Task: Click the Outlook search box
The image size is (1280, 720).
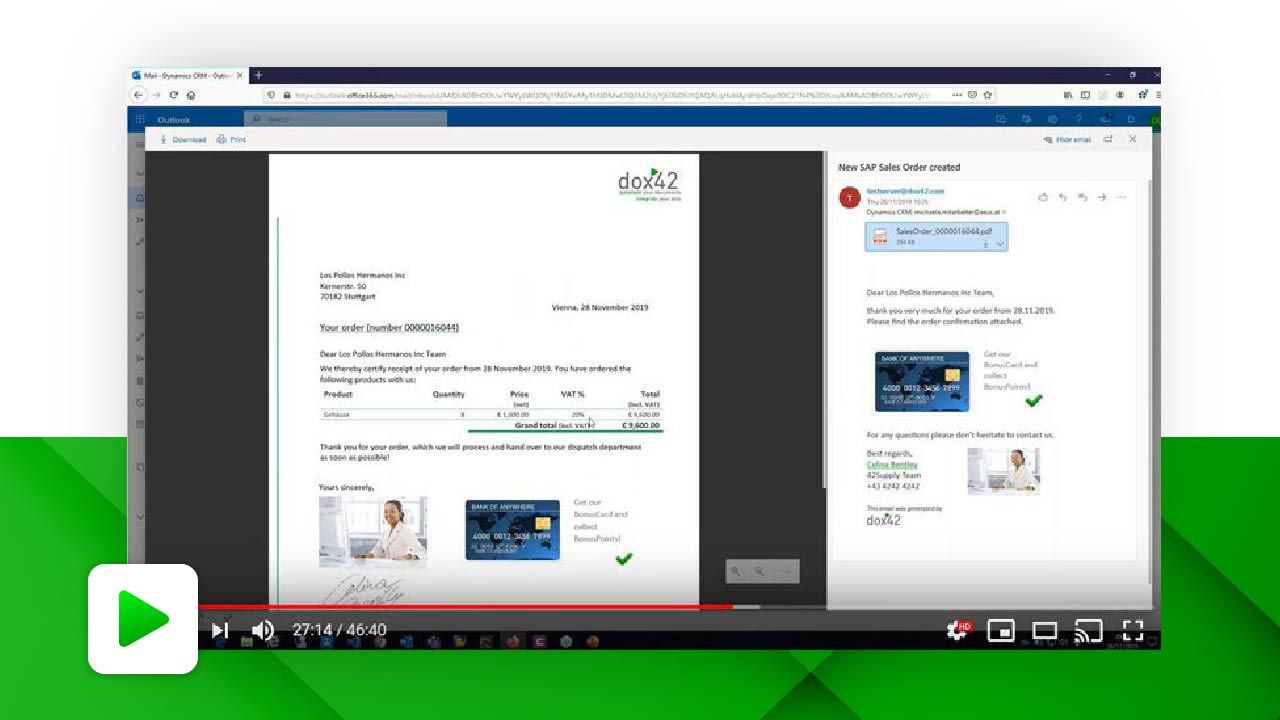Action: 345,119
